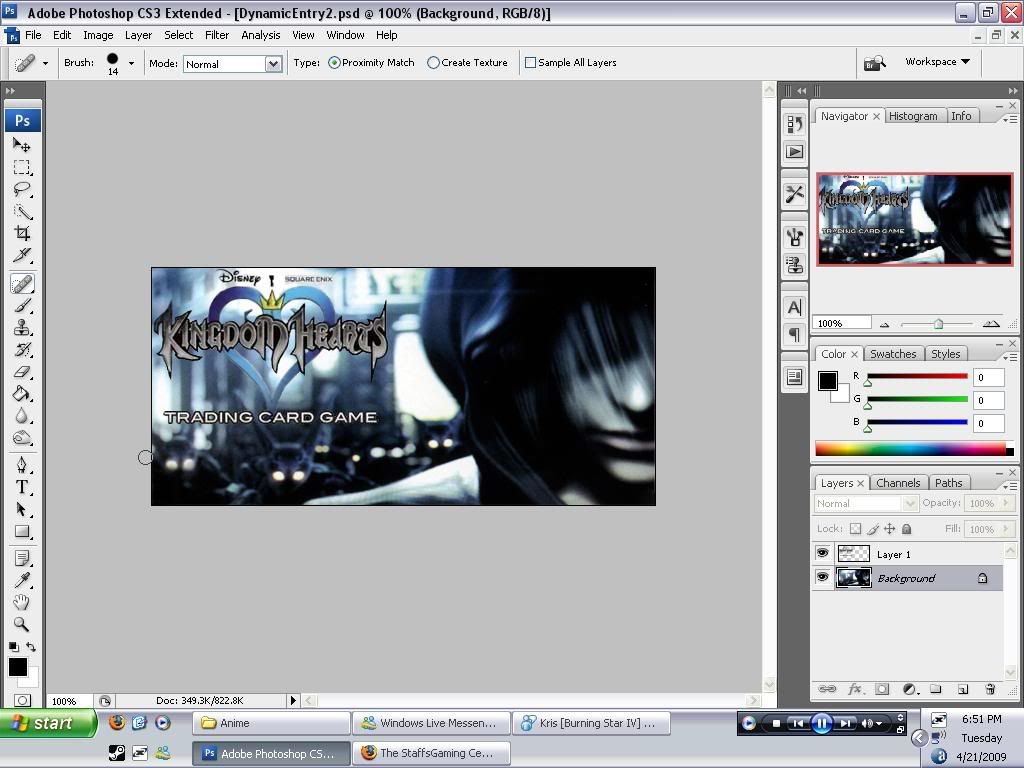Select the Lasso tool
This screenshot has height=768, width=1024.
[x=22, y=189]
